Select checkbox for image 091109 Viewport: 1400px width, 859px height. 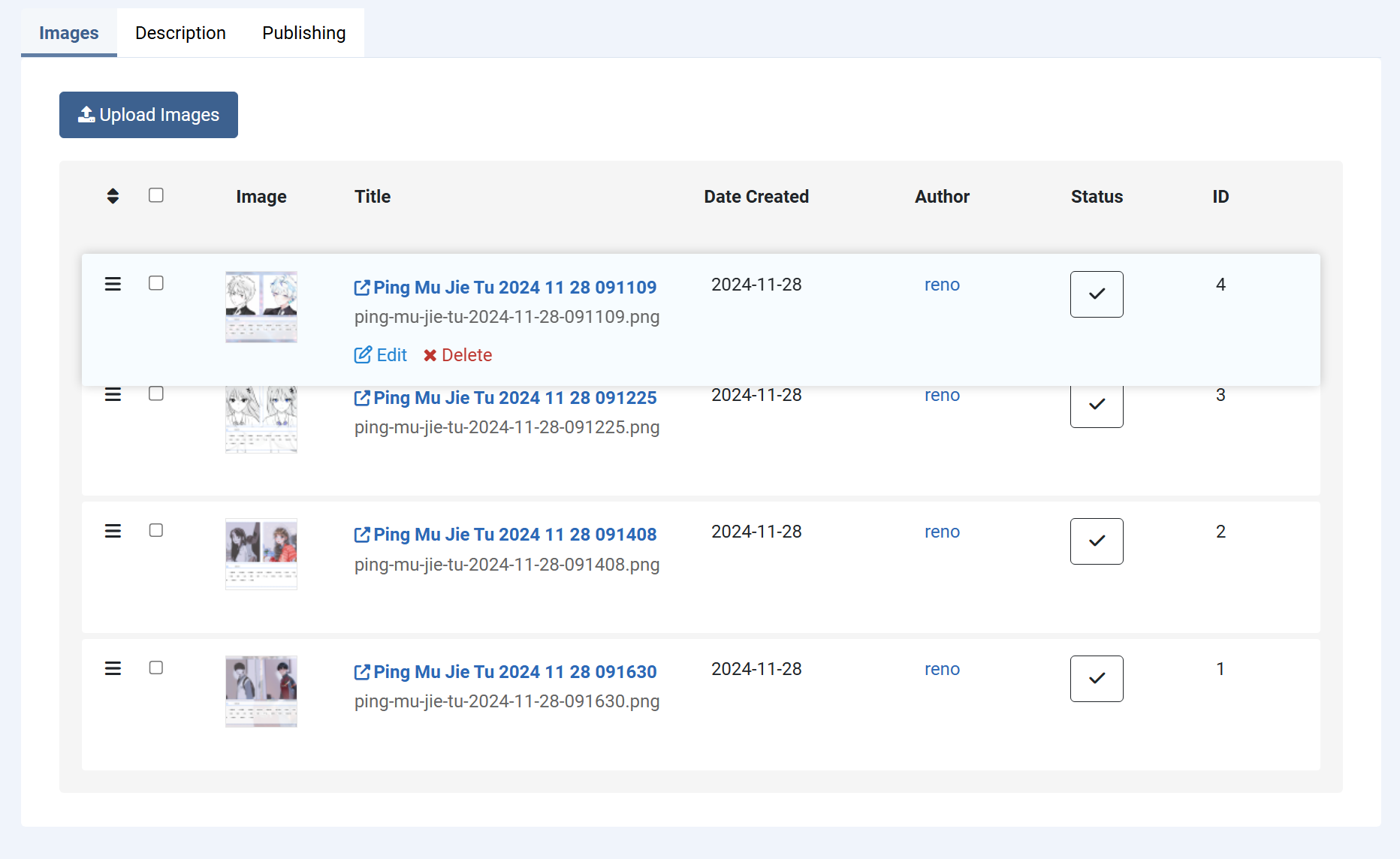156,283
